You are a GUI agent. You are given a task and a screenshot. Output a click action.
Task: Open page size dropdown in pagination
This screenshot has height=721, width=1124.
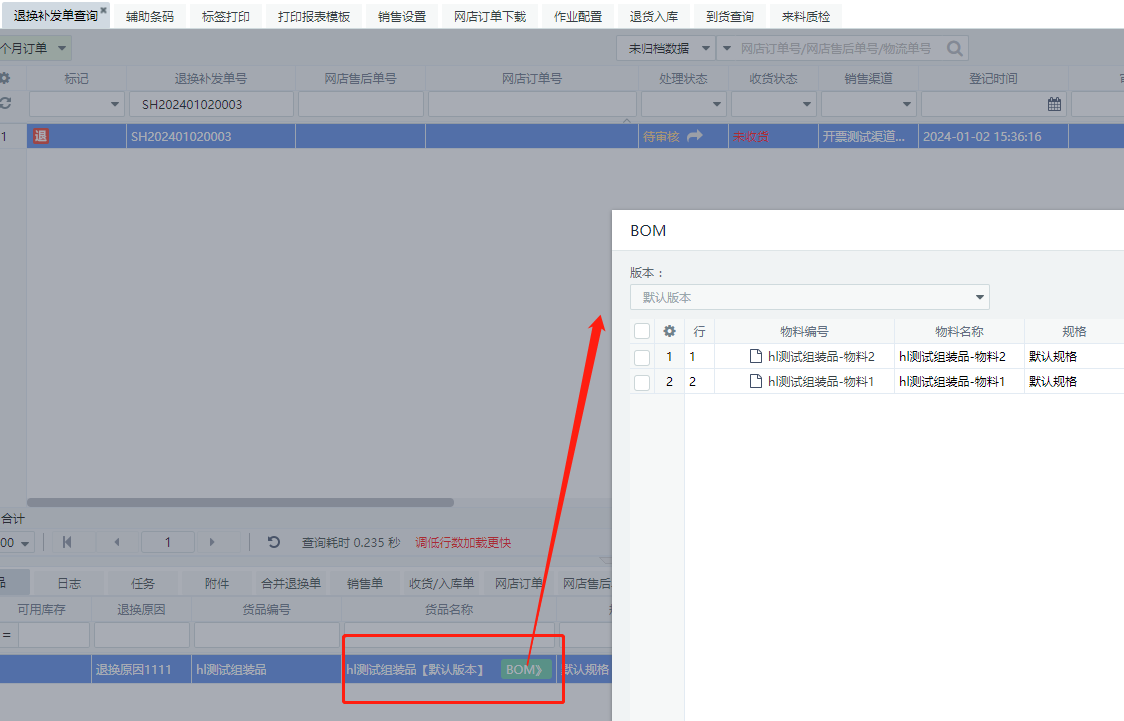coord(16,543)
